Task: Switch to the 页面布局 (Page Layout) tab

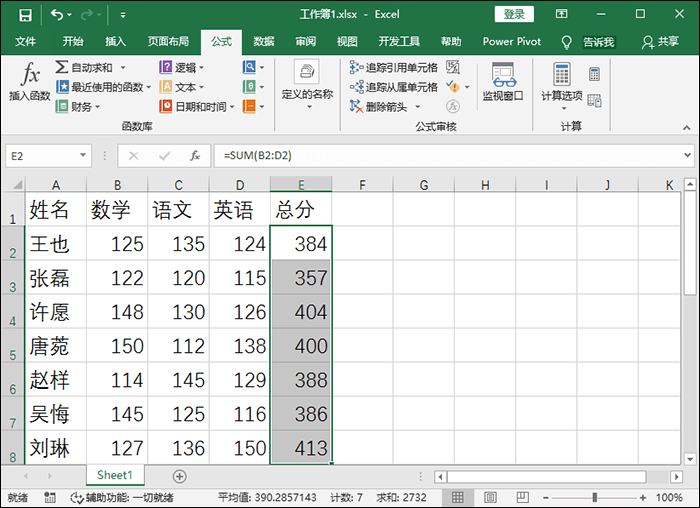Action: pyautogui.click(x=168, y=42)
